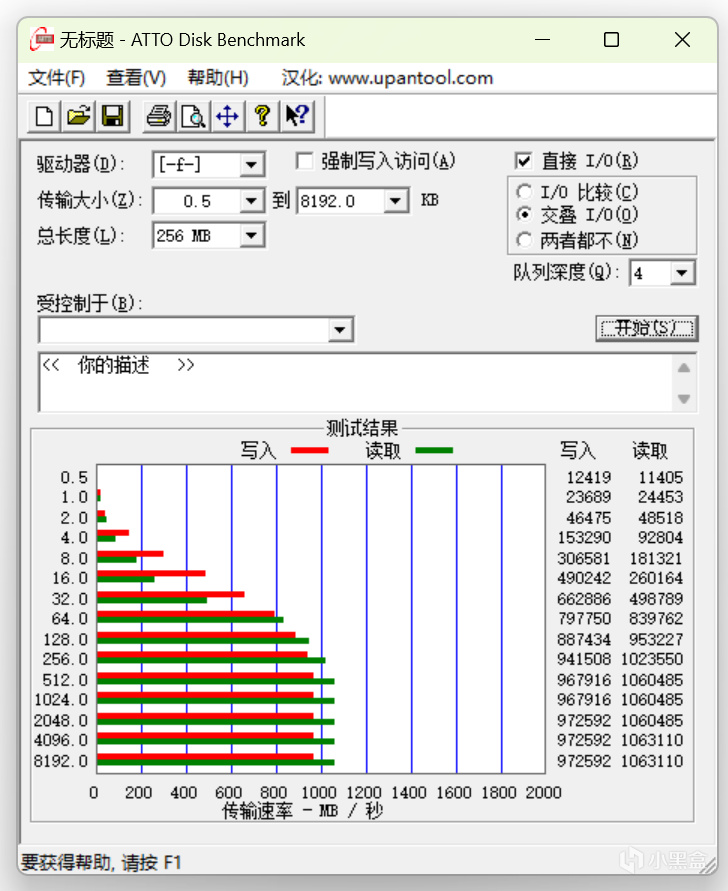Image resolution: width=728 pixels, height=891 pixels.
Task: Select the I/O 比较(C) radio button
Action: pos(524,191)
